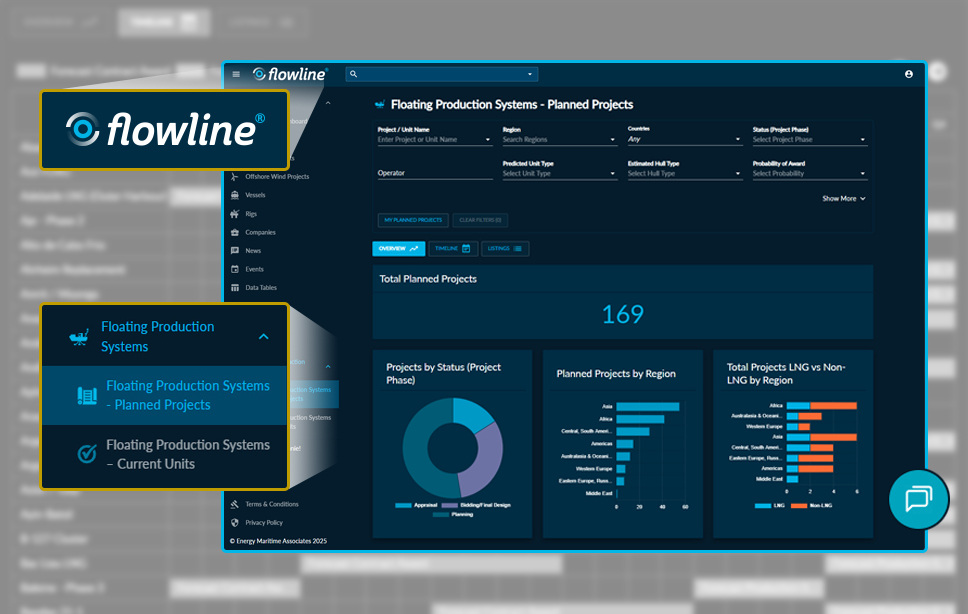The height and width of the screenshot is (614, 968).
Task: Open Events via its calendar icon
Action: coord(235,269)
